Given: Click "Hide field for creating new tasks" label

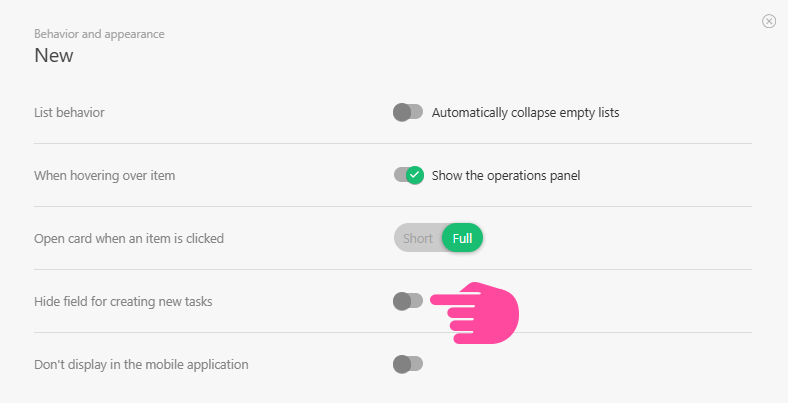Looking at the screenshot, I should (123, 301).
